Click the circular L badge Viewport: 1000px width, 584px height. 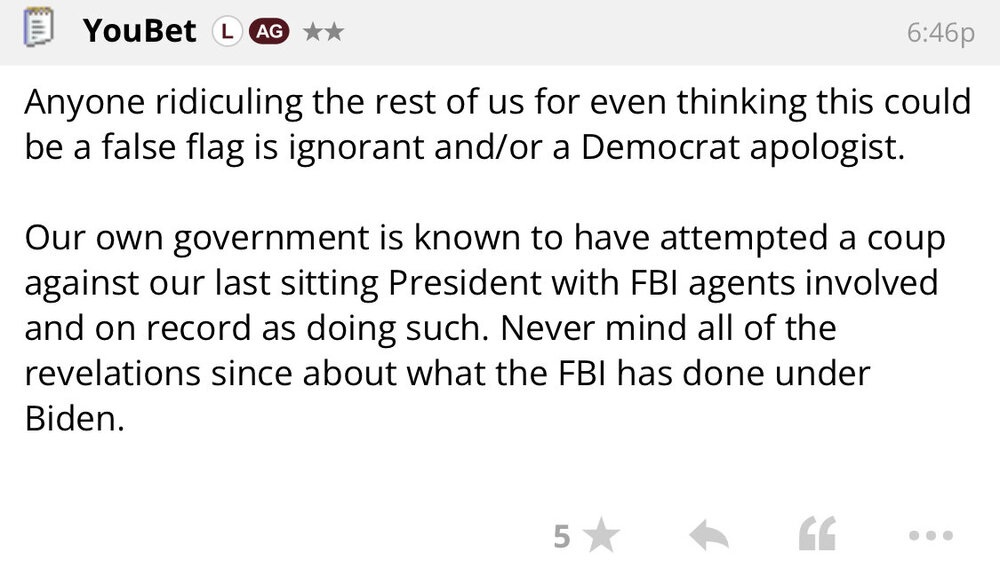tap(225, 32)
